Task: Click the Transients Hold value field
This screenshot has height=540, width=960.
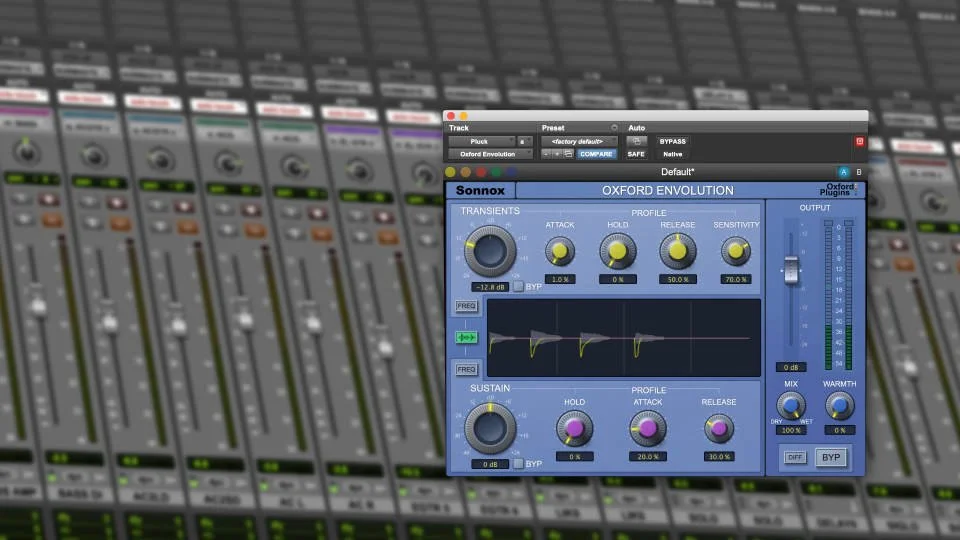Action: pyautogui.click(x=617, y=279)
